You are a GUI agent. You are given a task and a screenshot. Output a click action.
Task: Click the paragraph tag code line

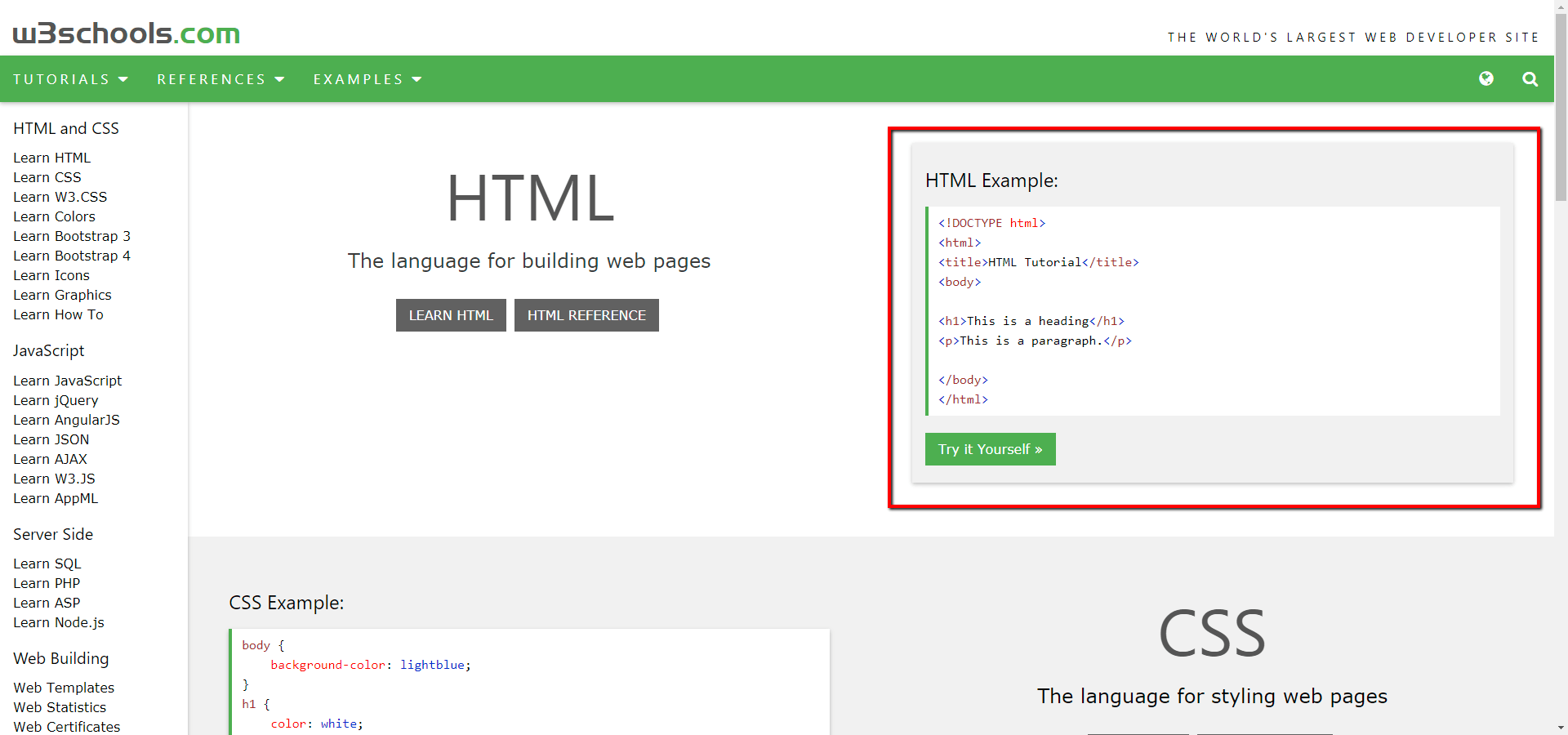click(x=1035, y=341)
